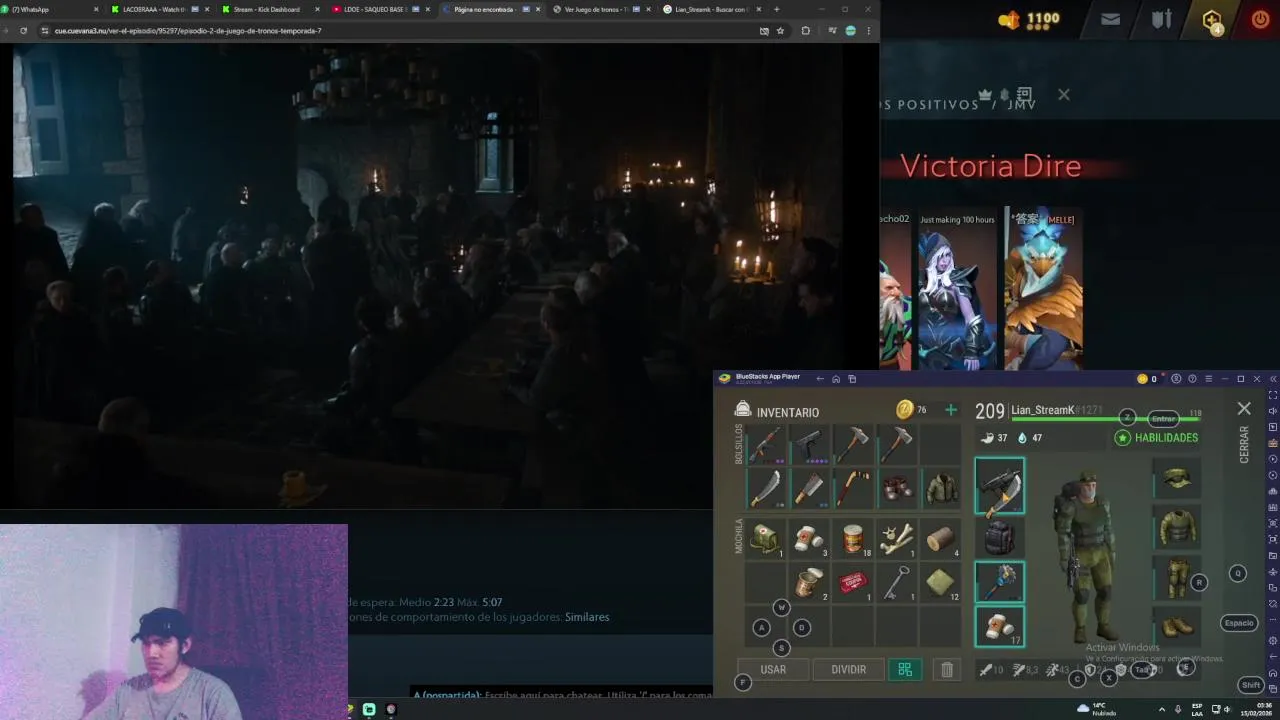This screenshot has height=720, width=1280.
Task: Switch to the LDOE - SAQUEO BASE tab
Action: point(380,9)
